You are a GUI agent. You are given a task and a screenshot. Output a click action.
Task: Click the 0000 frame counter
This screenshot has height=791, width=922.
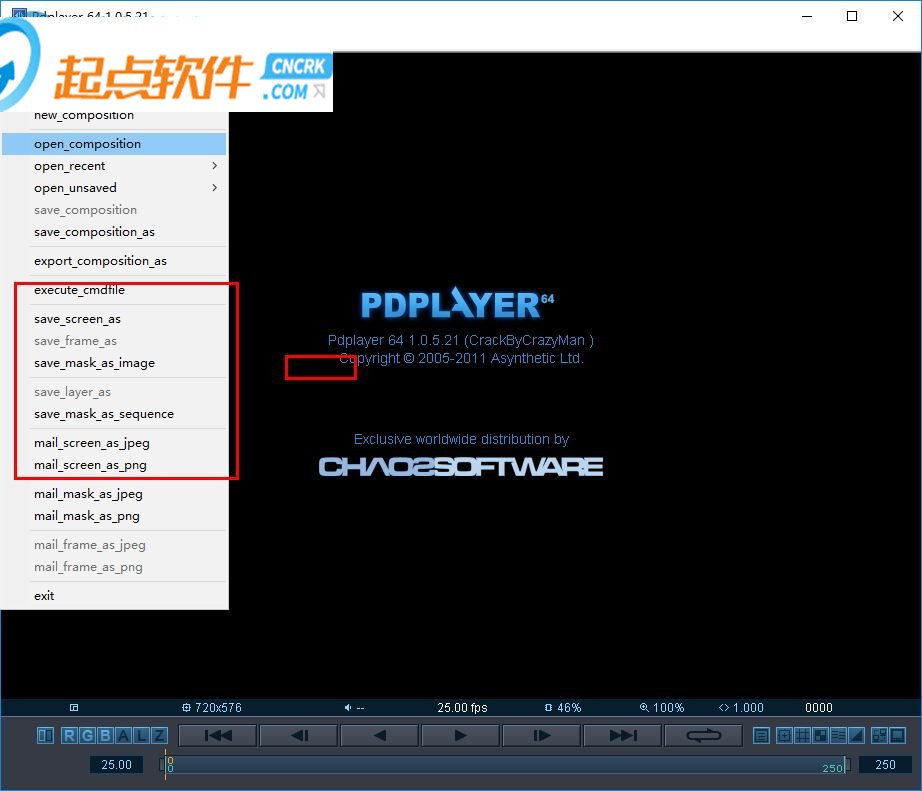point(819,708)
